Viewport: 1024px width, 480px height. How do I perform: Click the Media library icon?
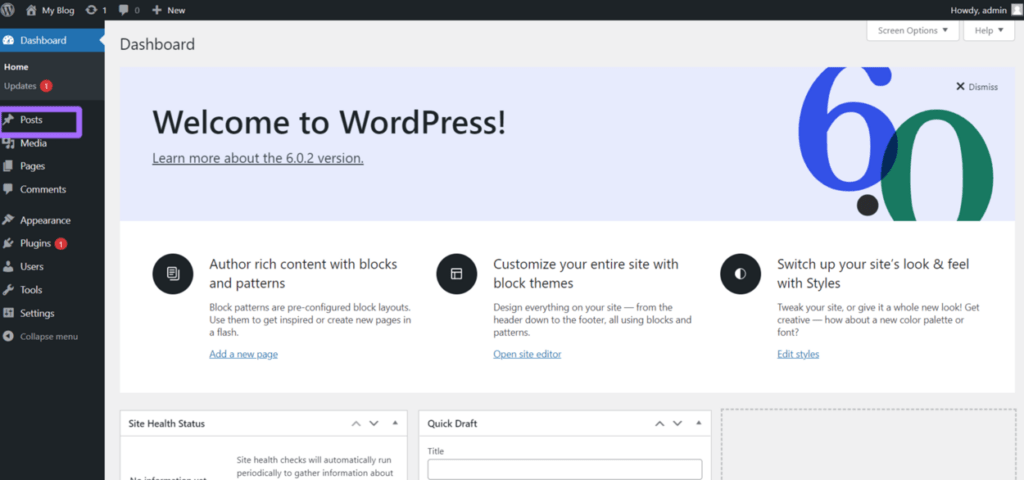click(8, 144)
